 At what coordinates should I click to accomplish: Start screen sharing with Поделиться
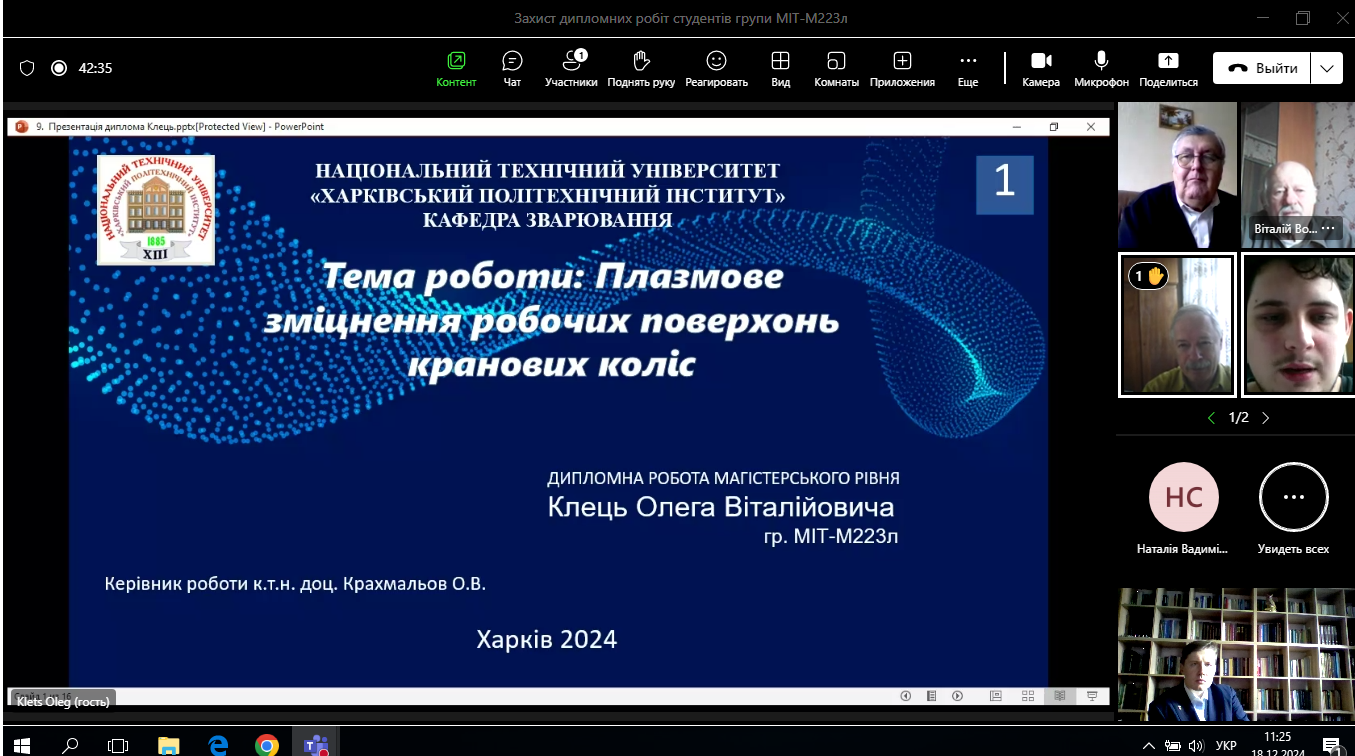coord(1168,69)
